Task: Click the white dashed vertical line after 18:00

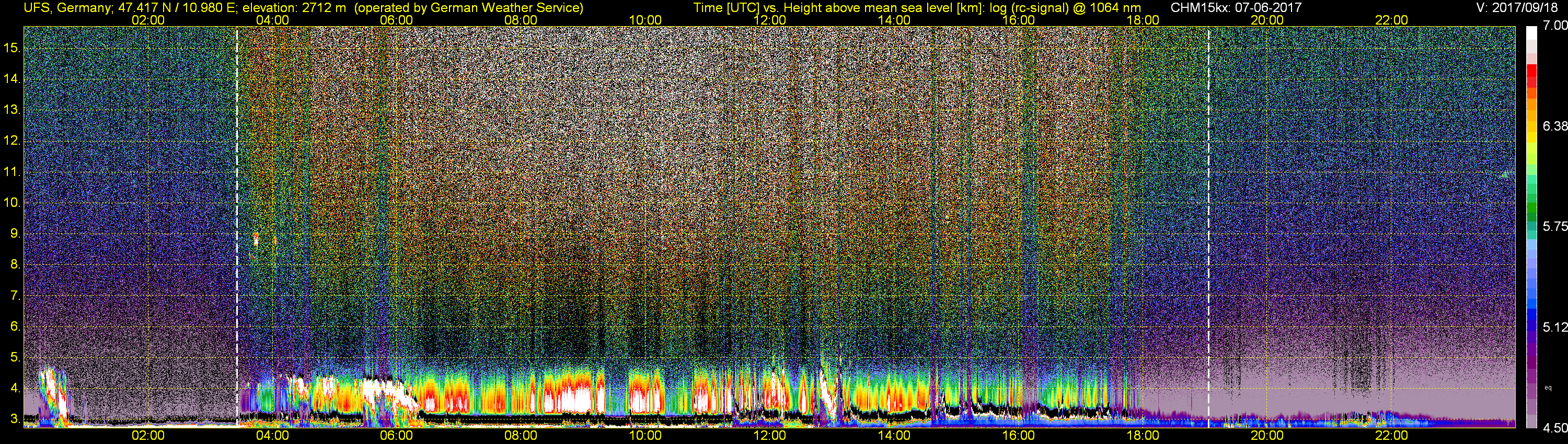Action: click(1208, 226)
